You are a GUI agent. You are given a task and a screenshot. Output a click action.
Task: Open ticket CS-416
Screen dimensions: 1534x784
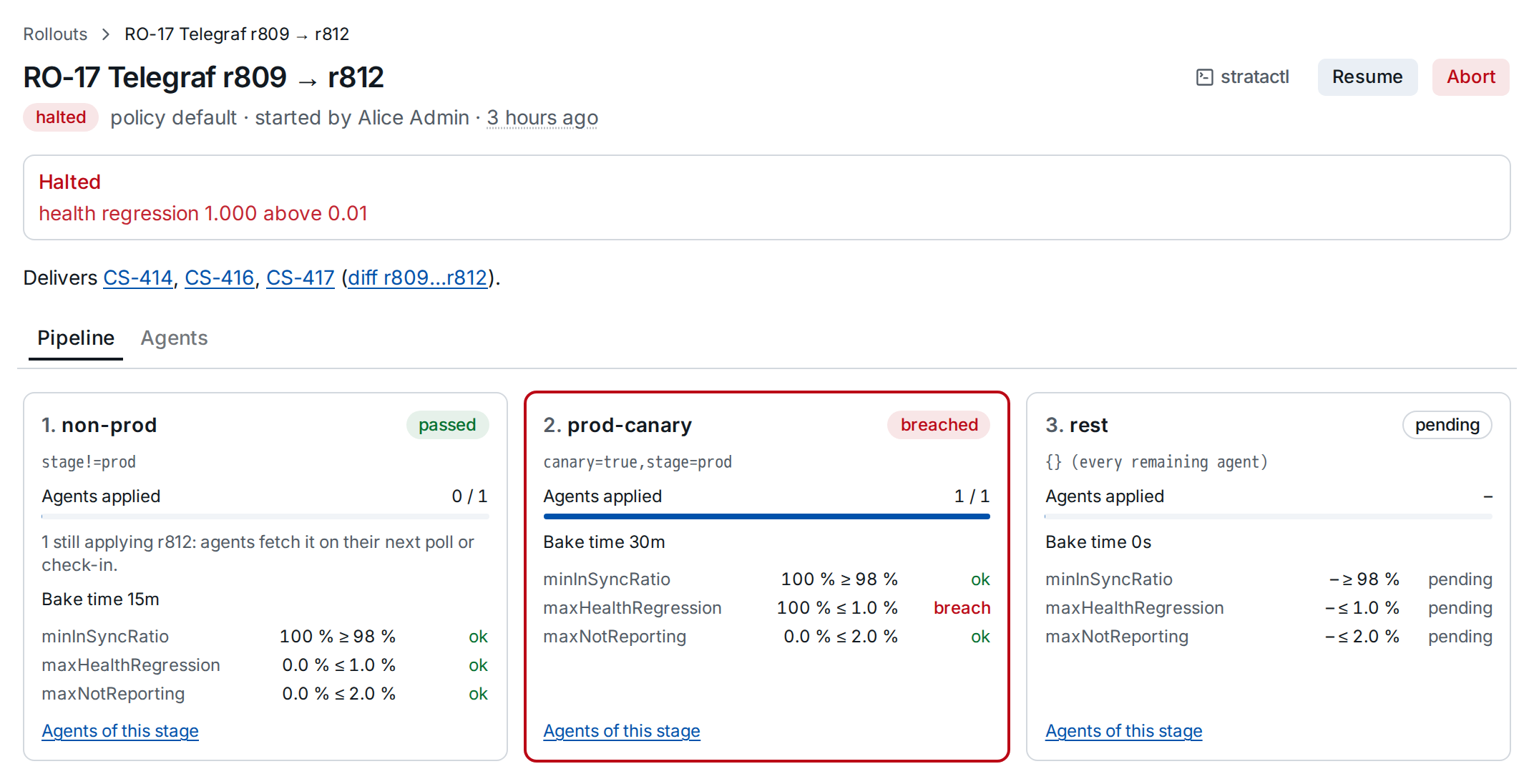[x=220, y=278]
